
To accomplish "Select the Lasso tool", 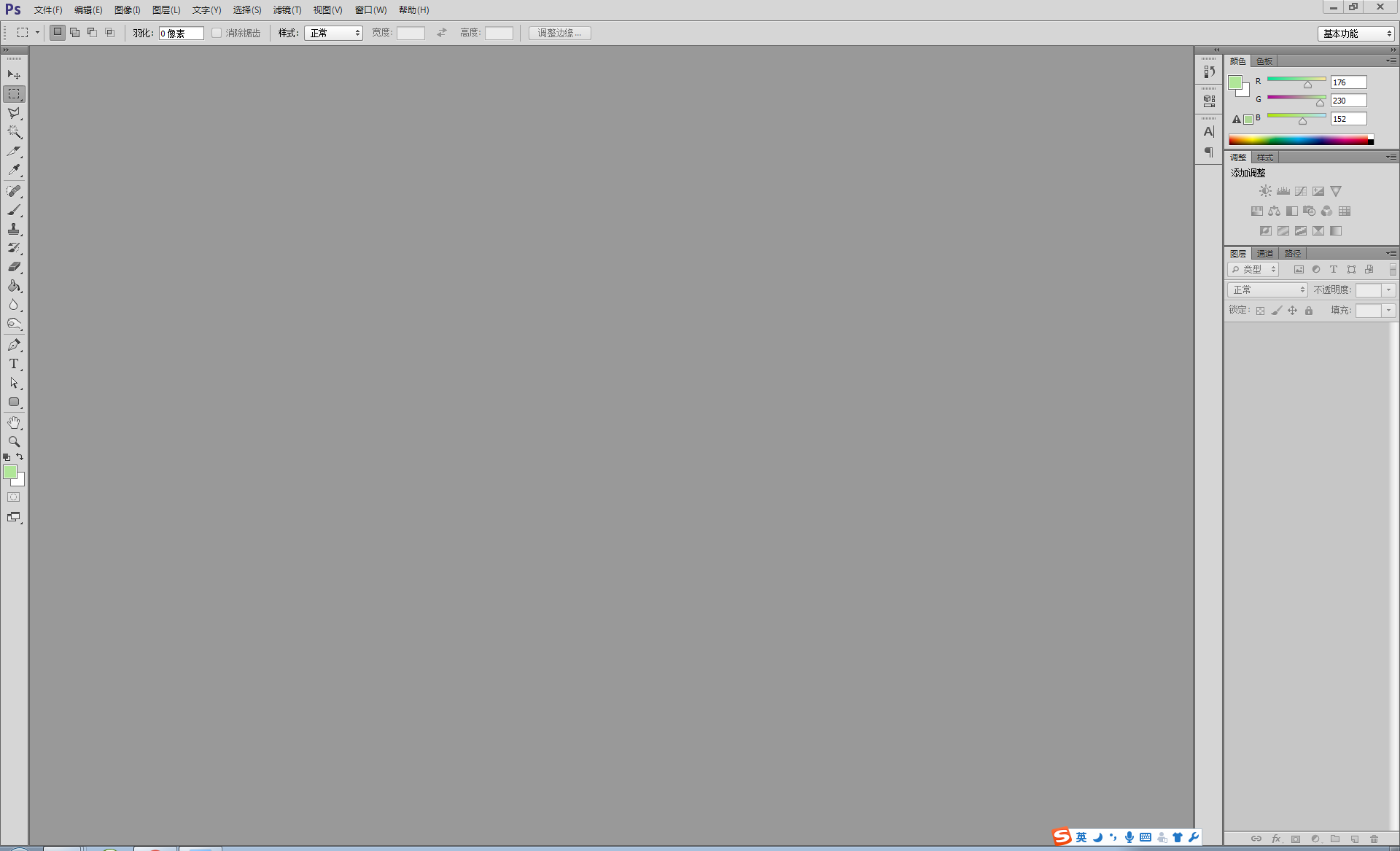I will pyautogui.click(x=14, y=113).
